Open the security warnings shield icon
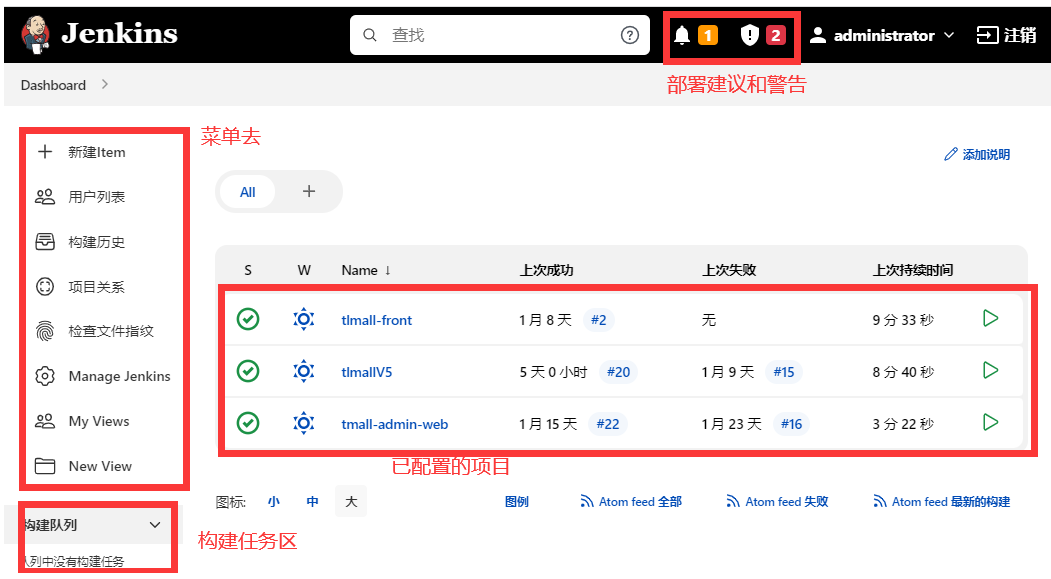1051x579 pixels. pyautogui.click(x=749, y=35)
